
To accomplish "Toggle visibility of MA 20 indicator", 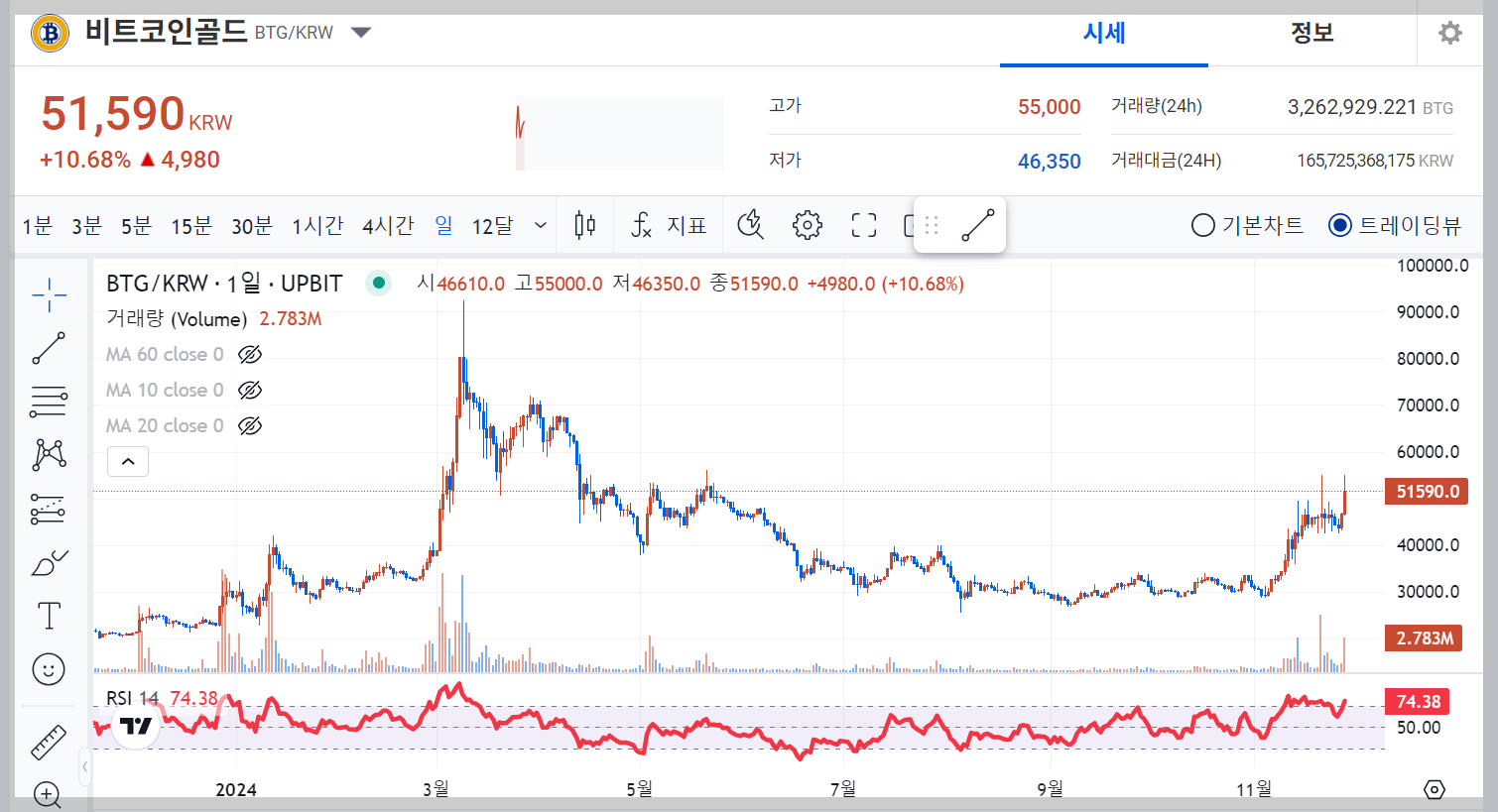I will (x=250, y=425).
